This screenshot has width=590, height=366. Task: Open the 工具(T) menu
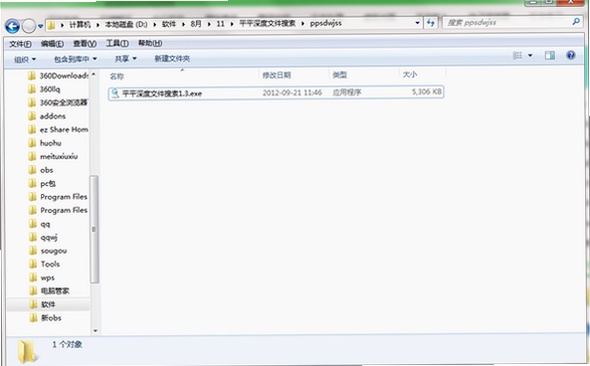coord(117,43)
